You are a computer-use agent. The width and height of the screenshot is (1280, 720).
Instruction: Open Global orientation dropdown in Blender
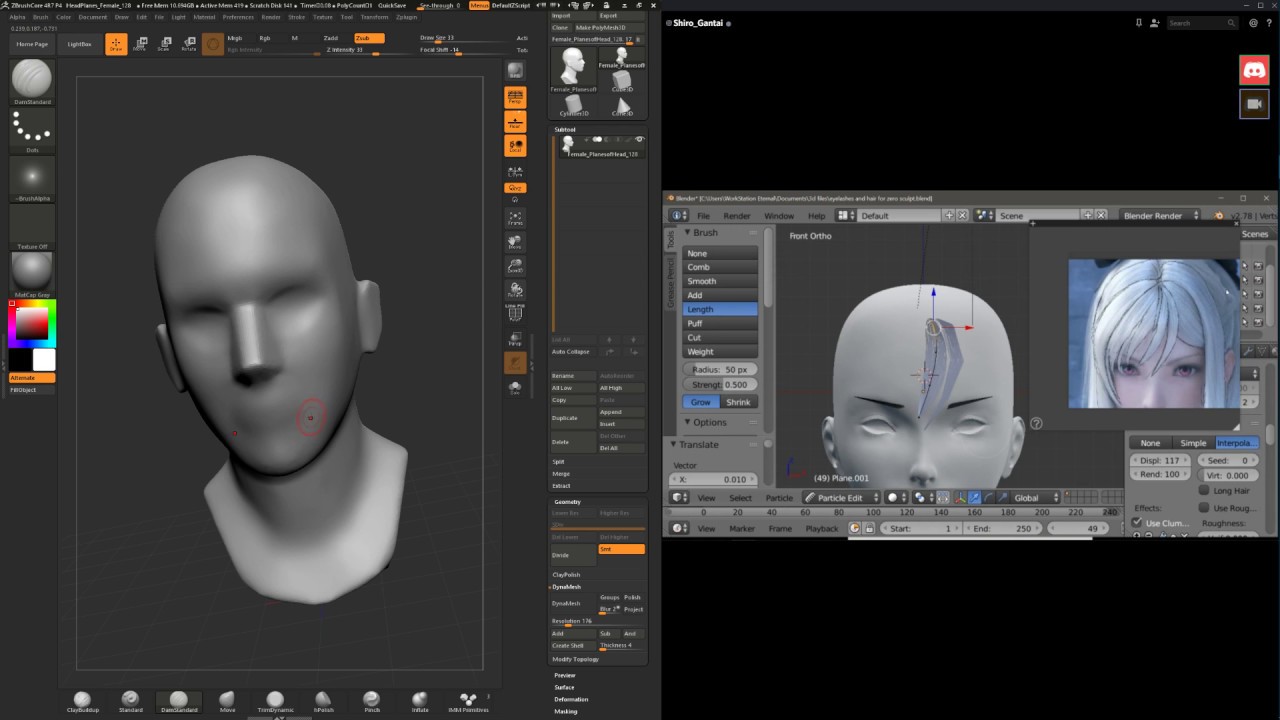click(1036, 498)
